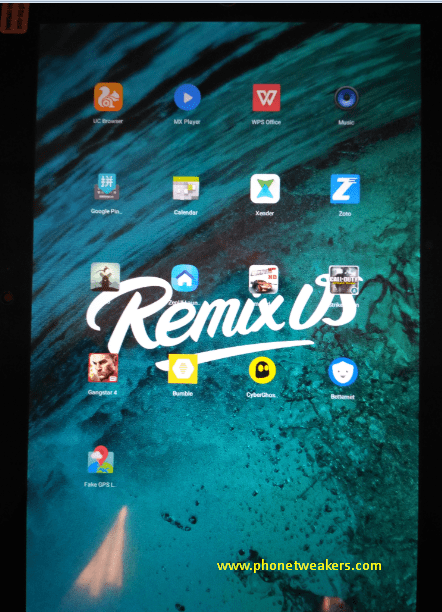
Task: Open Google Pinyin keyboard app
Action: pos(107,187)
